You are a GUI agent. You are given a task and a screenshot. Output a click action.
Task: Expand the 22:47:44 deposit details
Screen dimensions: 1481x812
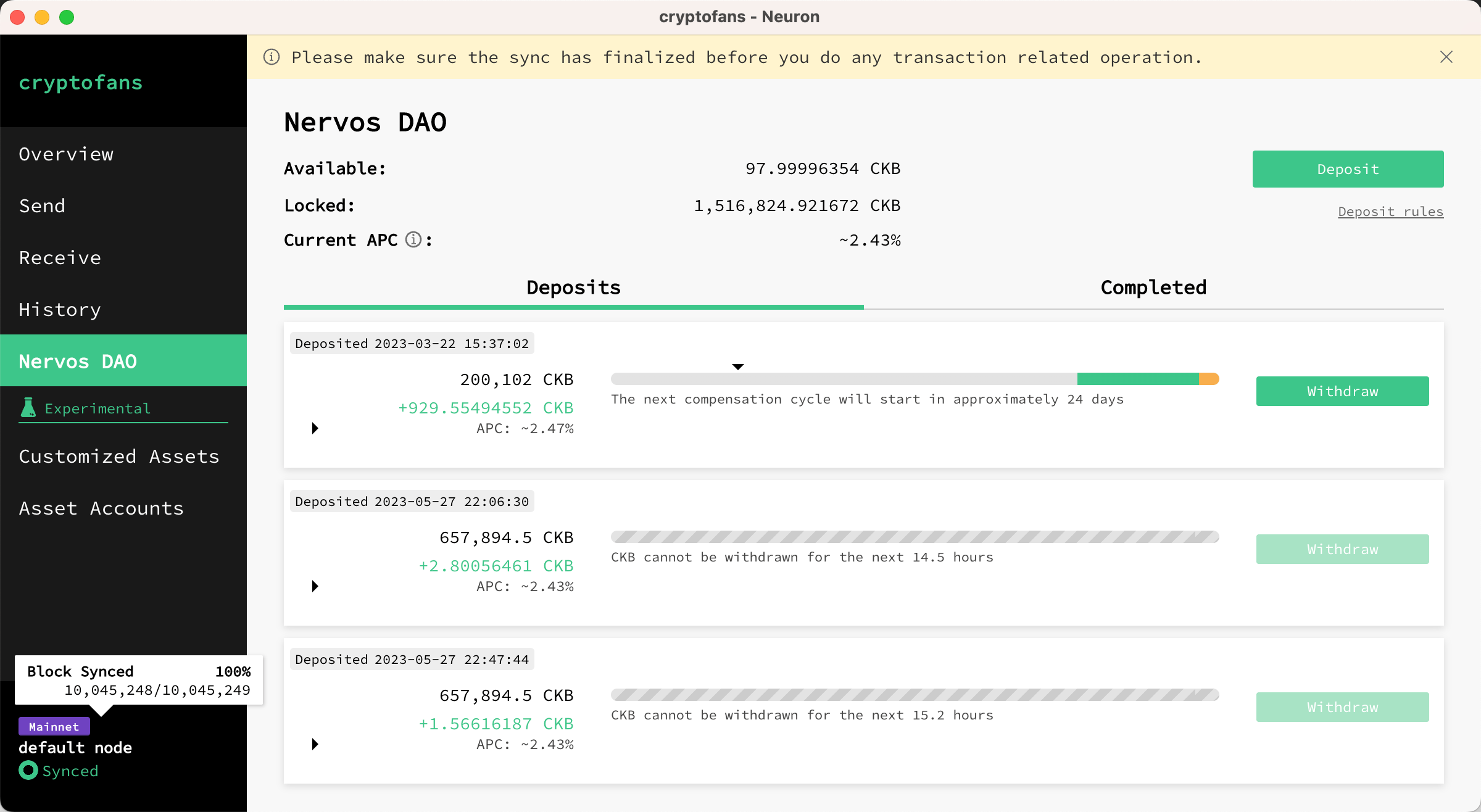pyautogui.click(x=315, y=744)
